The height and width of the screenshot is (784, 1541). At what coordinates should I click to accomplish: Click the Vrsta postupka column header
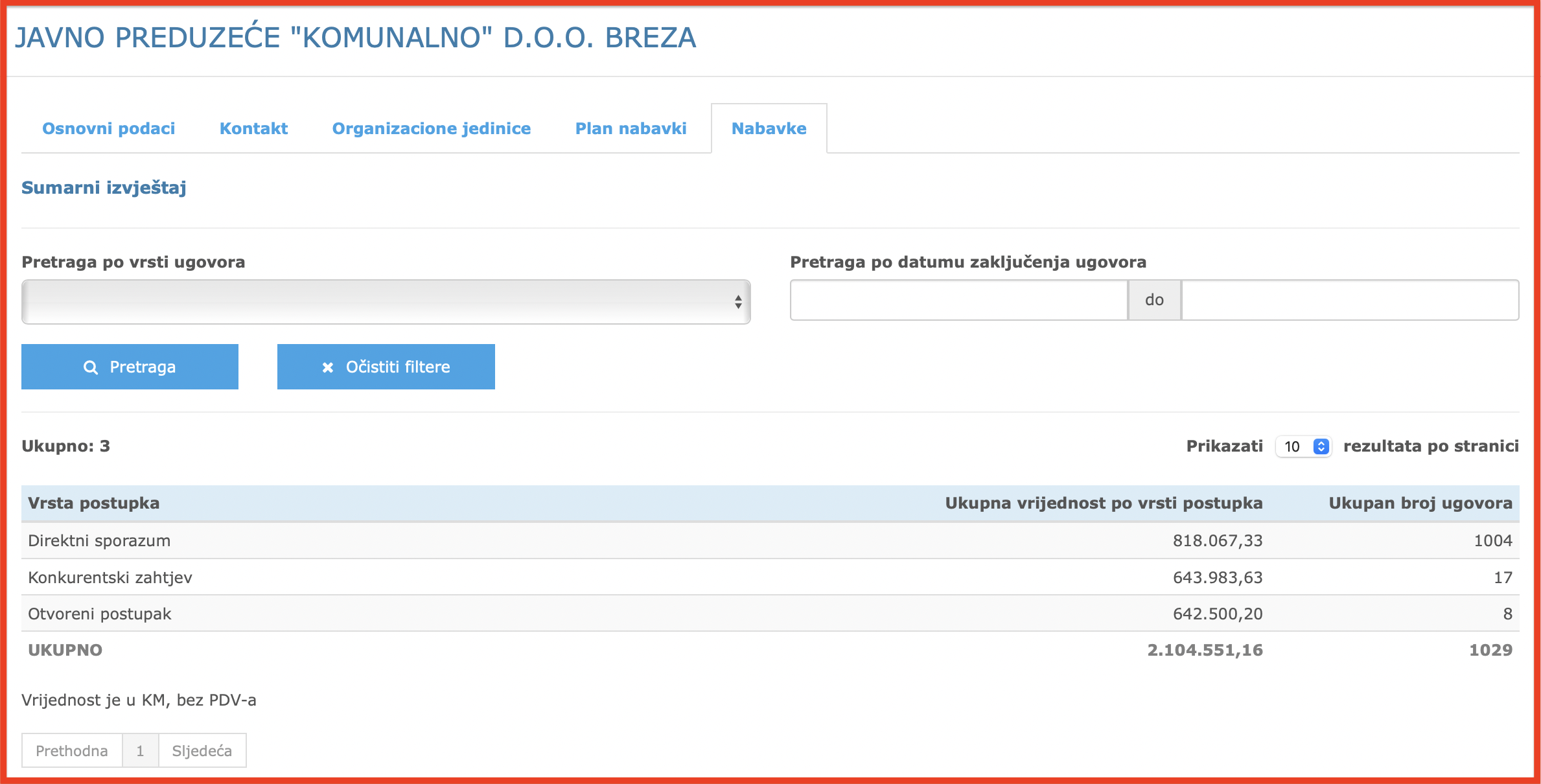(93, 503)
